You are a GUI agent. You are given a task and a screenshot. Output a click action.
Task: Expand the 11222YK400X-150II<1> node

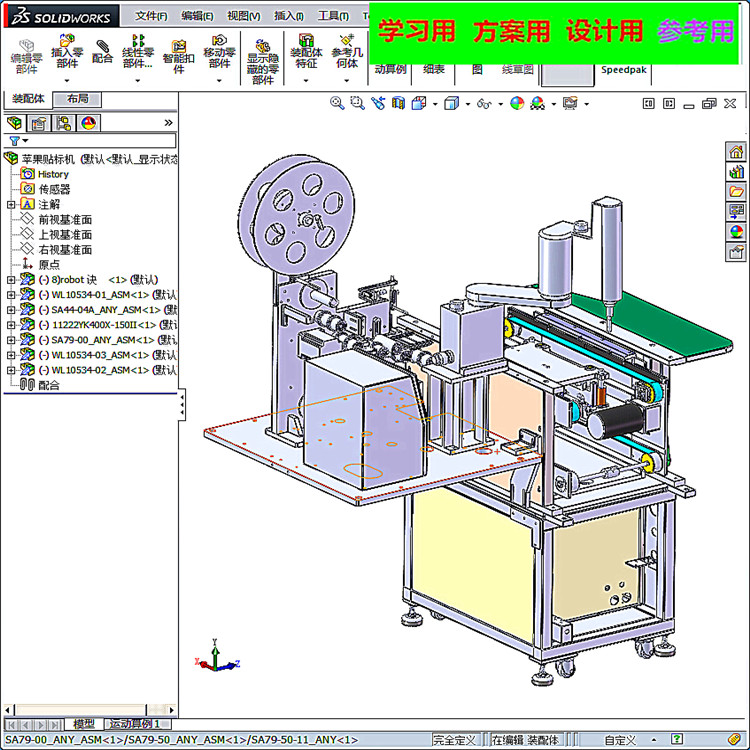pos(11,325)
